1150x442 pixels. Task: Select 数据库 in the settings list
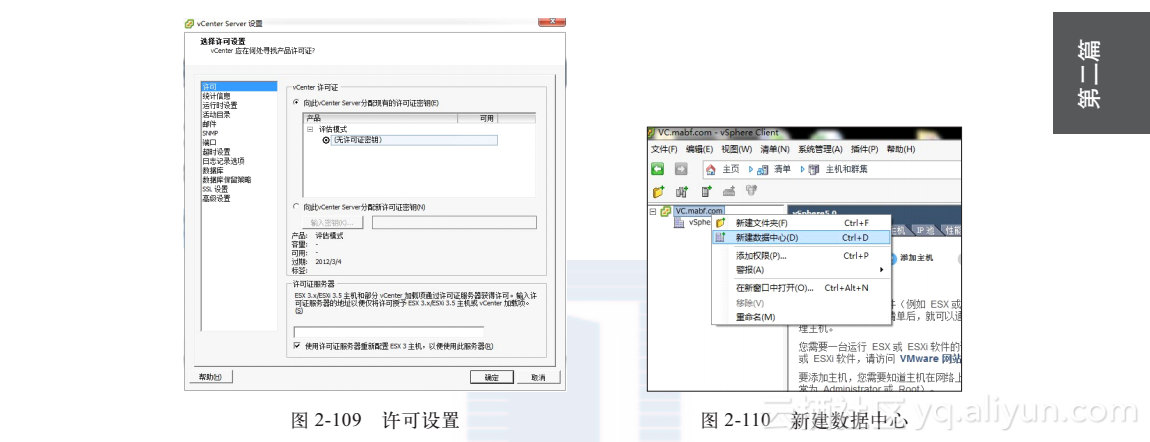point(238,170)
